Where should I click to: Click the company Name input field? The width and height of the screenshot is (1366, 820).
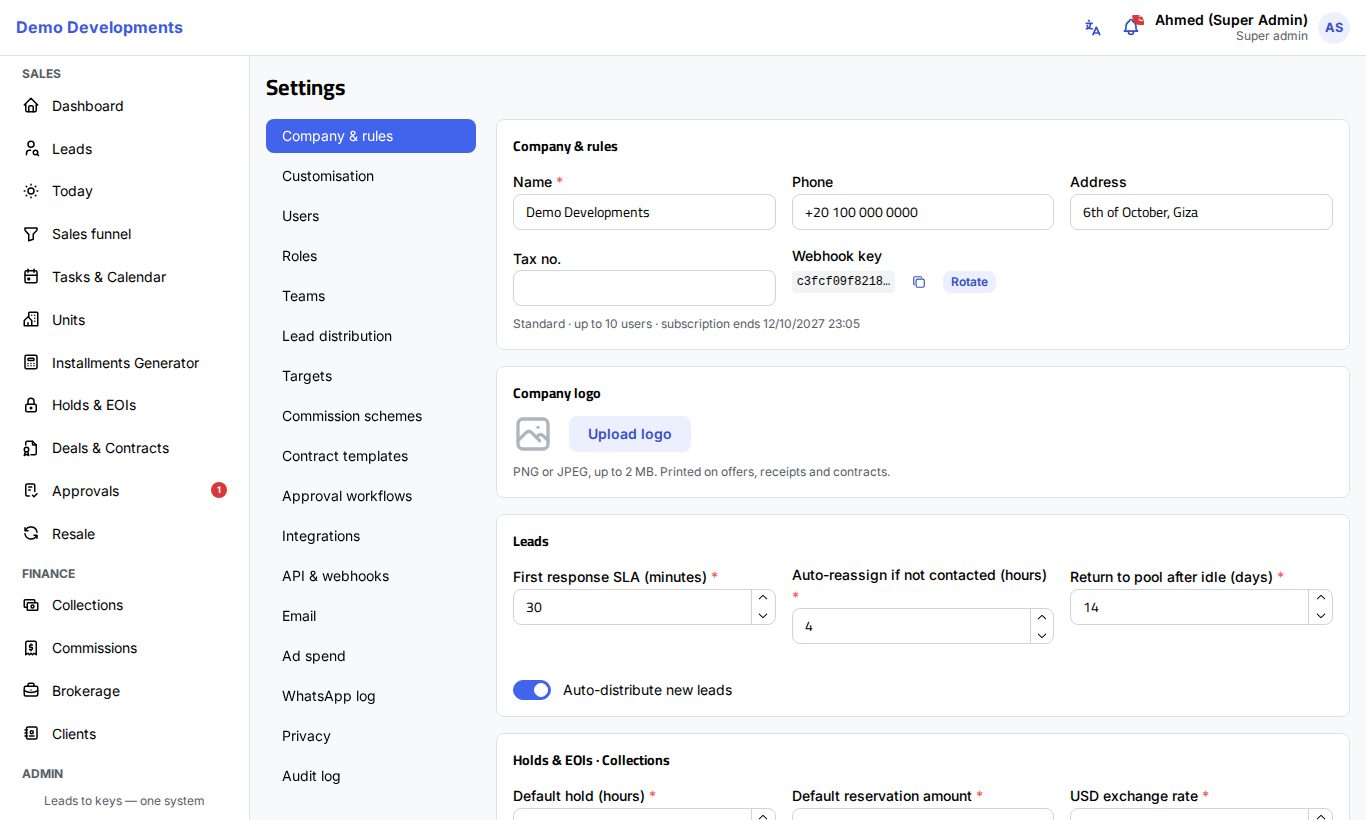[644, 212]
